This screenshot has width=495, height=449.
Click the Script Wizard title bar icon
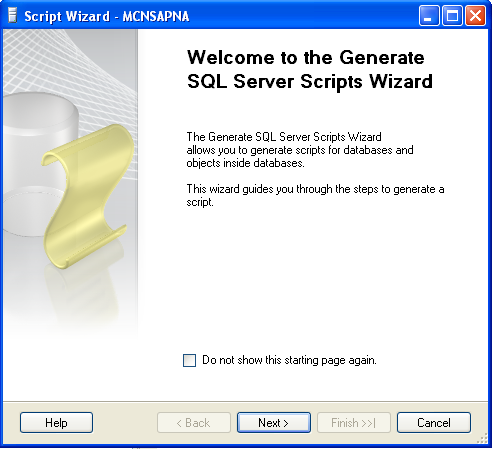pos(12,16)
